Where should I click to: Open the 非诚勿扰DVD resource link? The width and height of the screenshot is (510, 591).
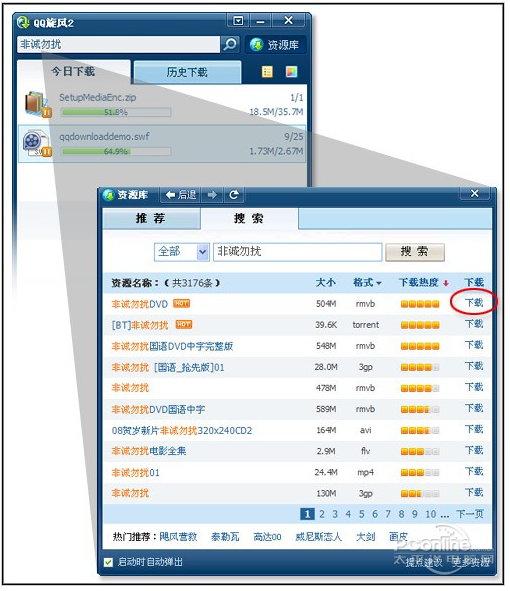(x=139, y=304)
